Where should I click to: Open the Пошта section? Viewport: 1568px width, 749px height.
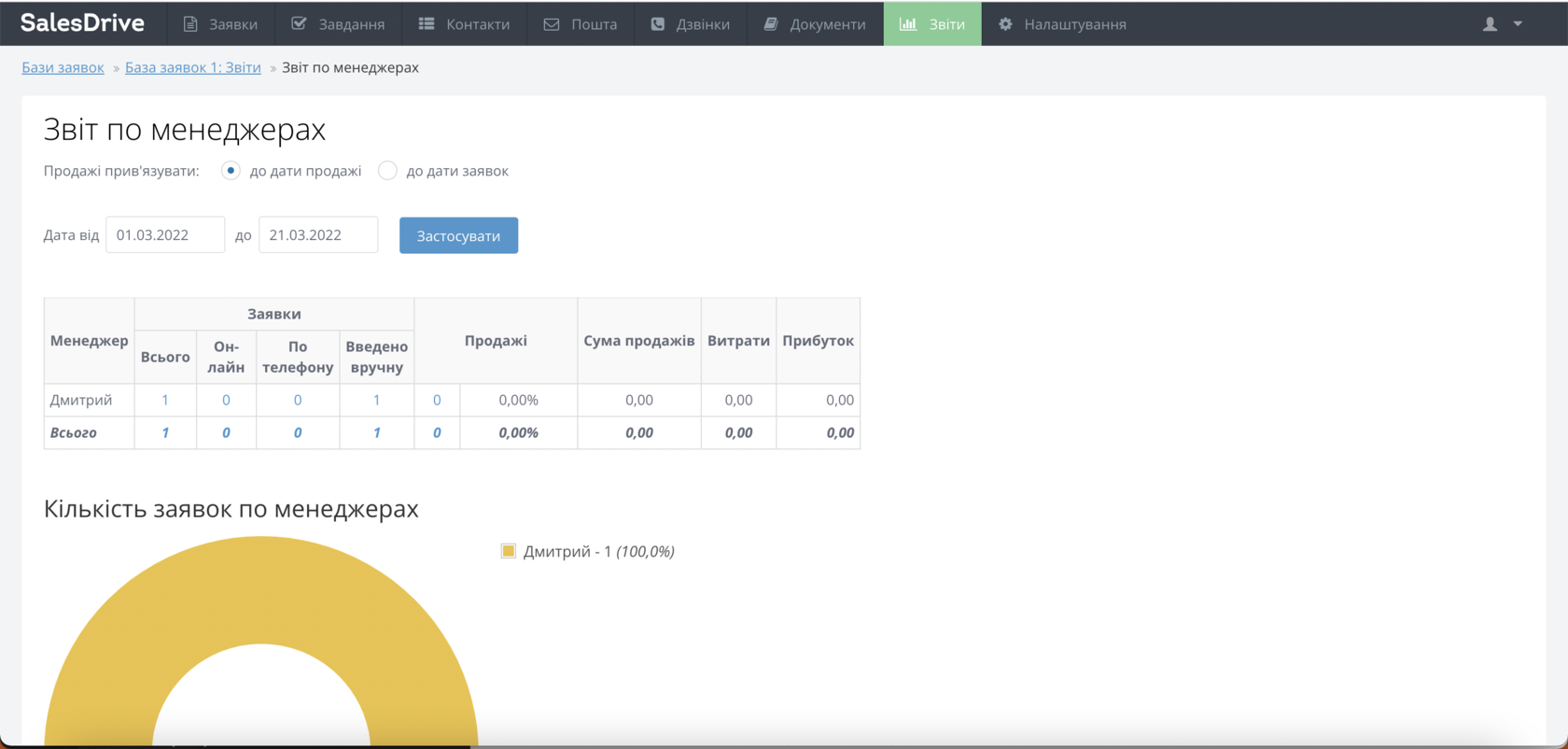point(581,23)
